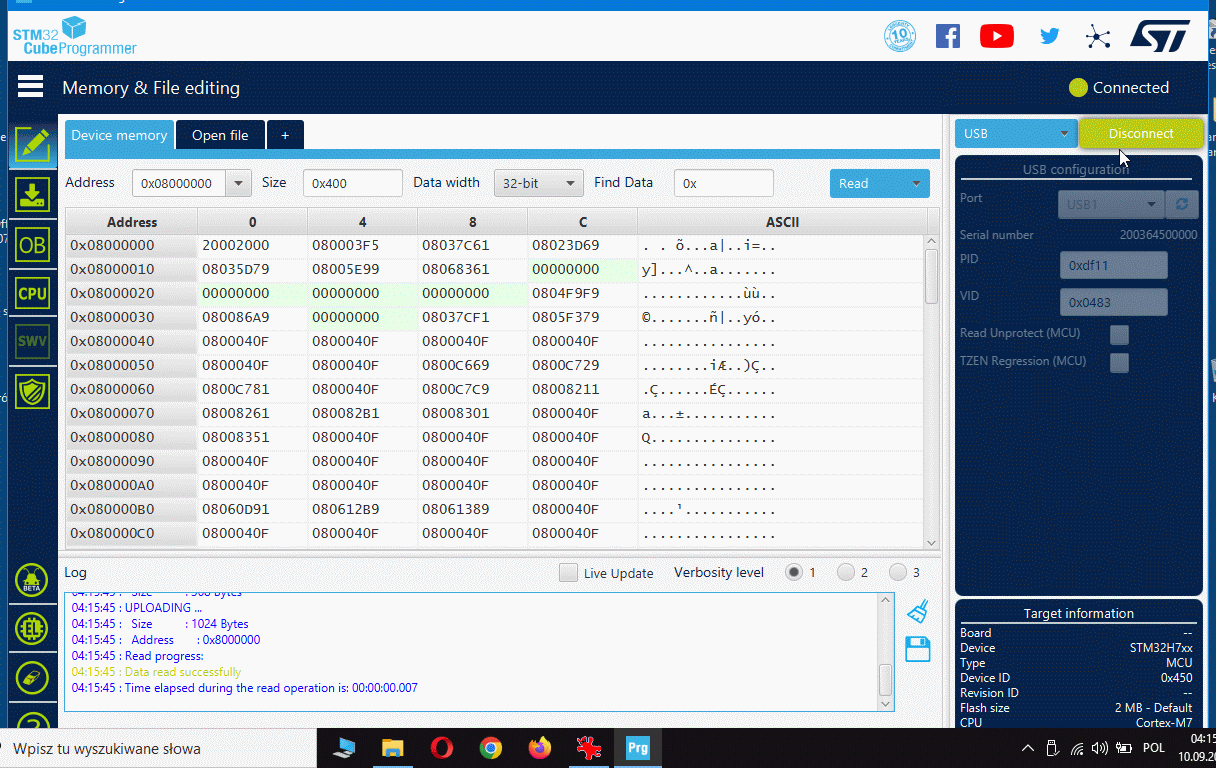Open the Erasing & Programming download icon
Screen dimensions: 1216x768
[32, 195]
